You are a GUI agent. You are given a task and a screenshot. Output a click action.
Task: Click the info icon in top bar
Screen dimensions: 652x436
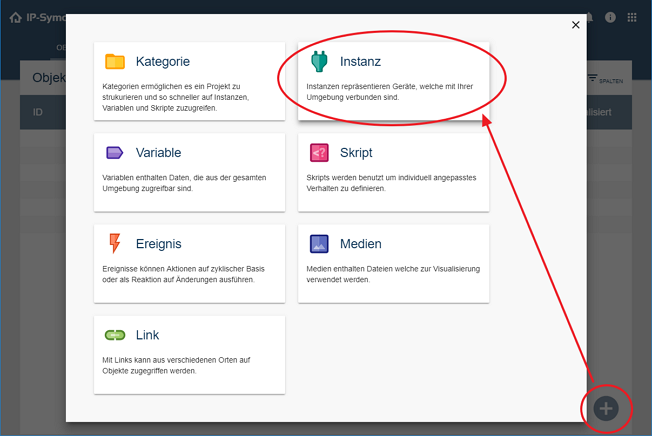pyautogui.click(x=610, y=17)
